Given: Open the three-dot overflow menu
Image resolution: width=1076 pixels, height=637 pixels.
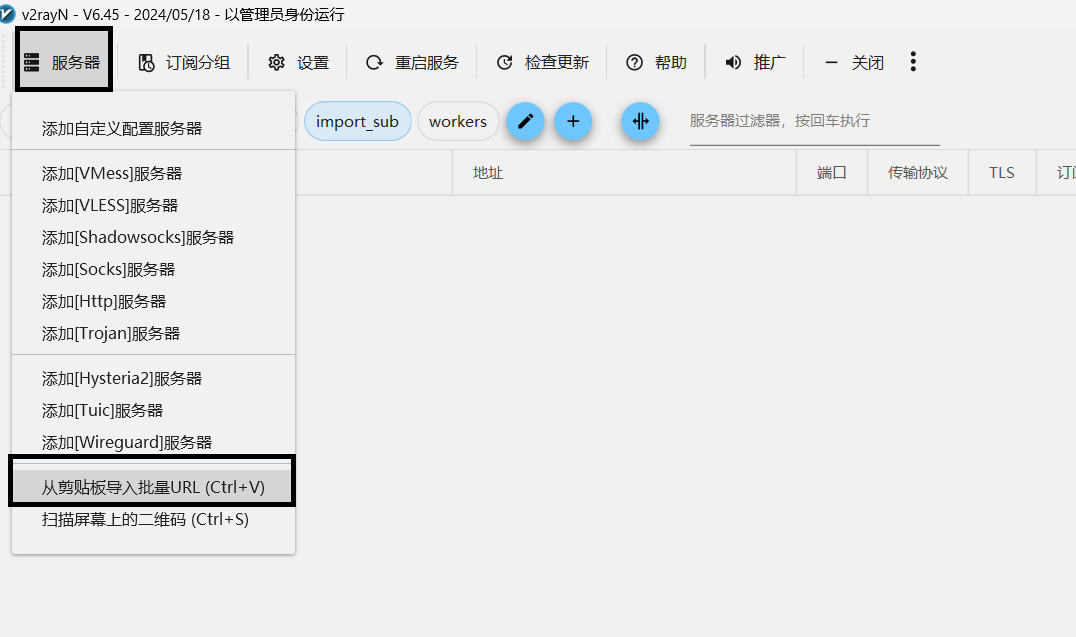Looking at the screenshot, I should 913,62.
